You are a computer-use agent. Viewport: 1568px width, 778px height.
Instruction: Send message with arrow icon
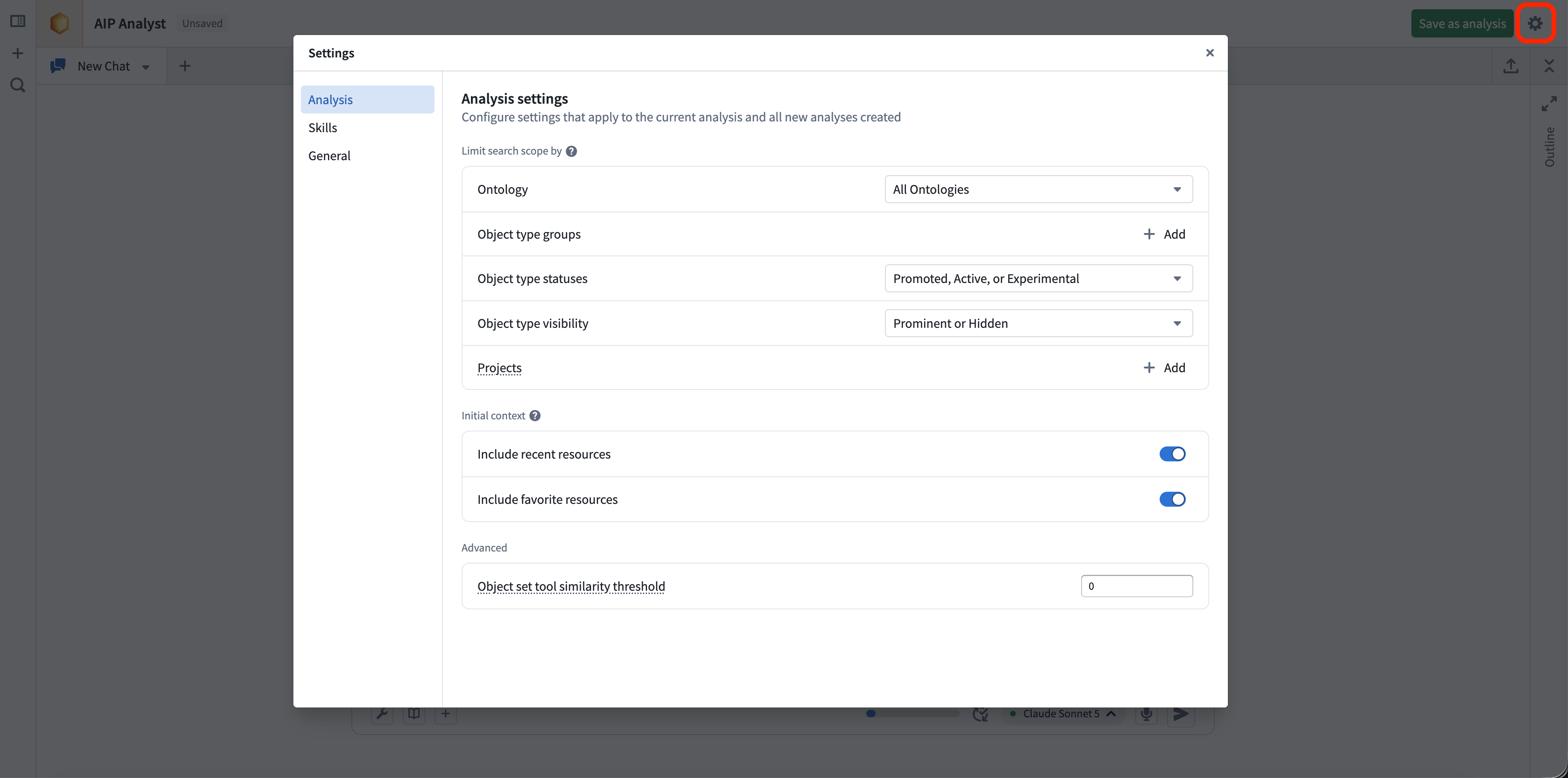tap(1181, 714)
